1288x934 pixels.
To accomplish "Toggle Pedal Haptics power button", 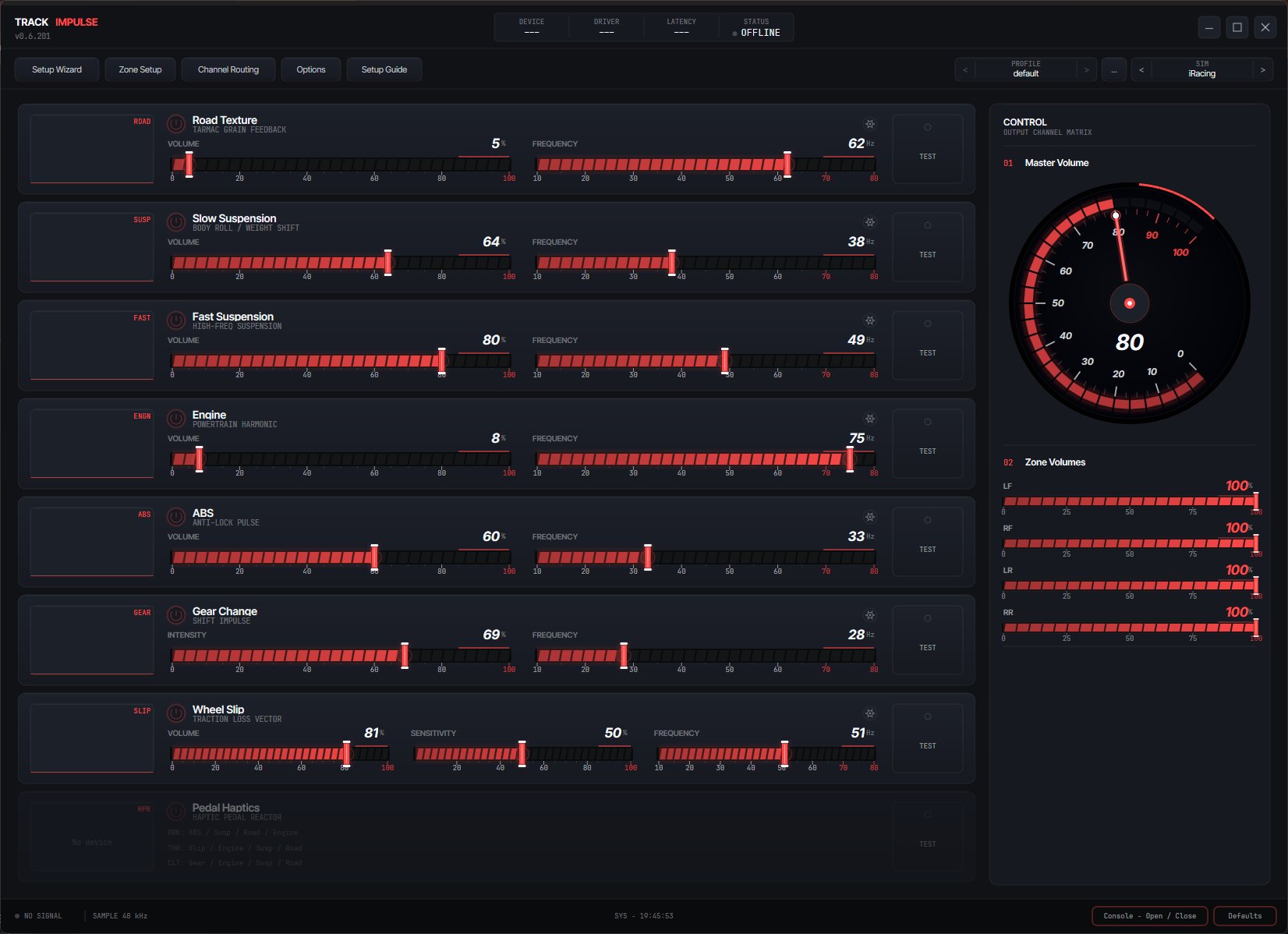I will 176,811.
